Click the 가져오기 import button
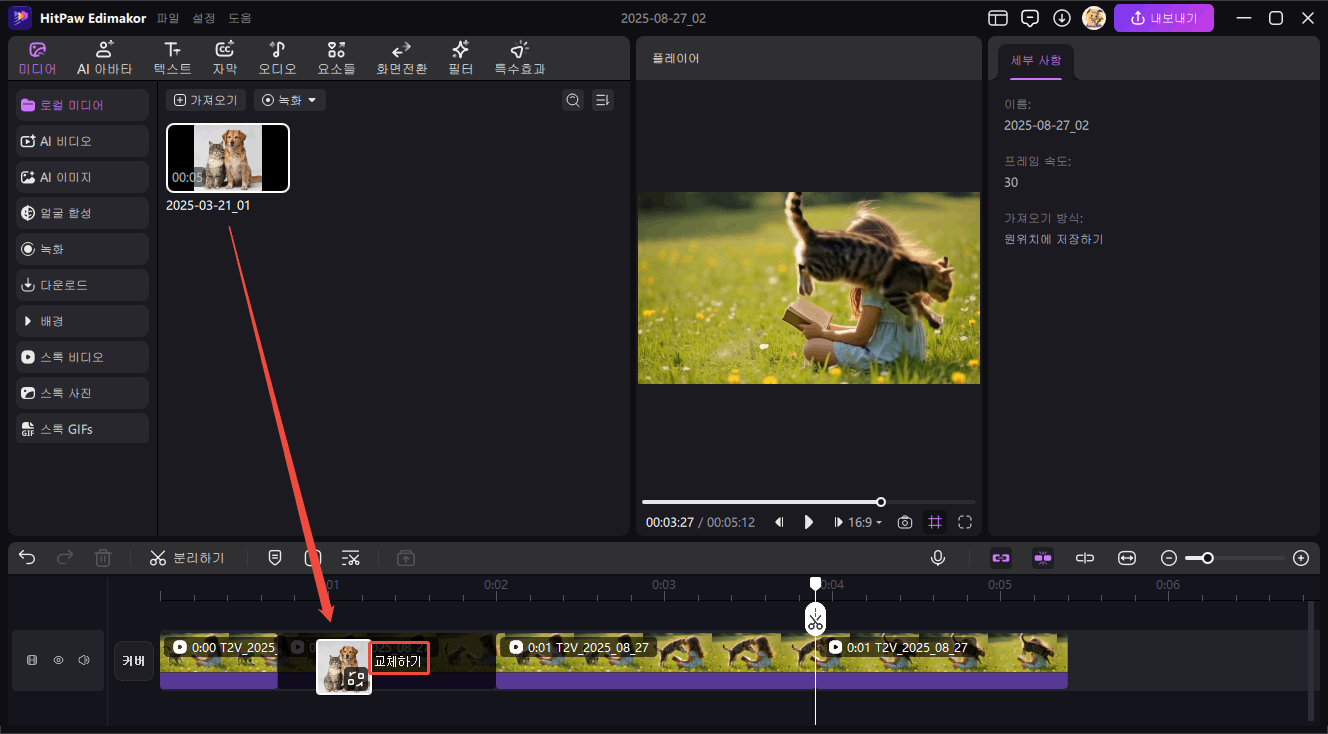This screenshot has width=1328, height=734. tap(205, 100)
